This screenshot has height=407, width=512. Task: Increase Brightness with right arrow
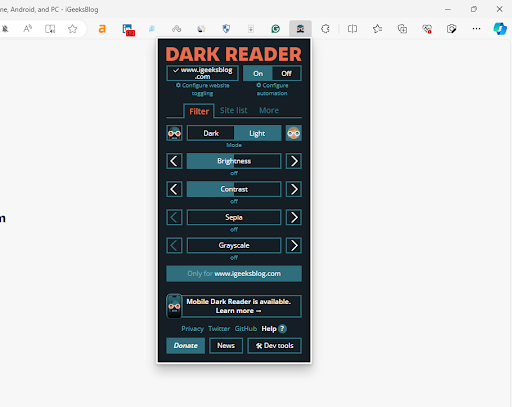294,161
